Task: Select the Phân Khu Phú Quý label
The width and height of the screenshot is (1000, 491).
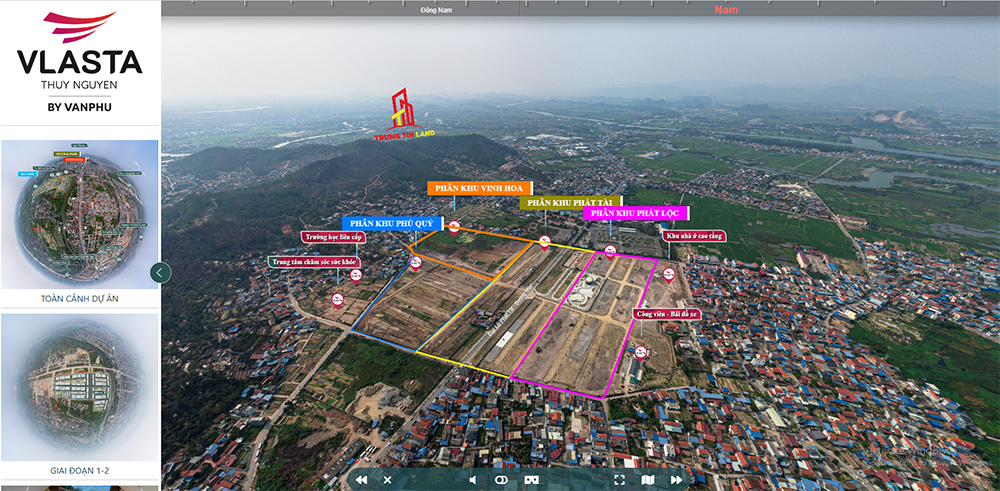Action: click(x=387, y=223)
